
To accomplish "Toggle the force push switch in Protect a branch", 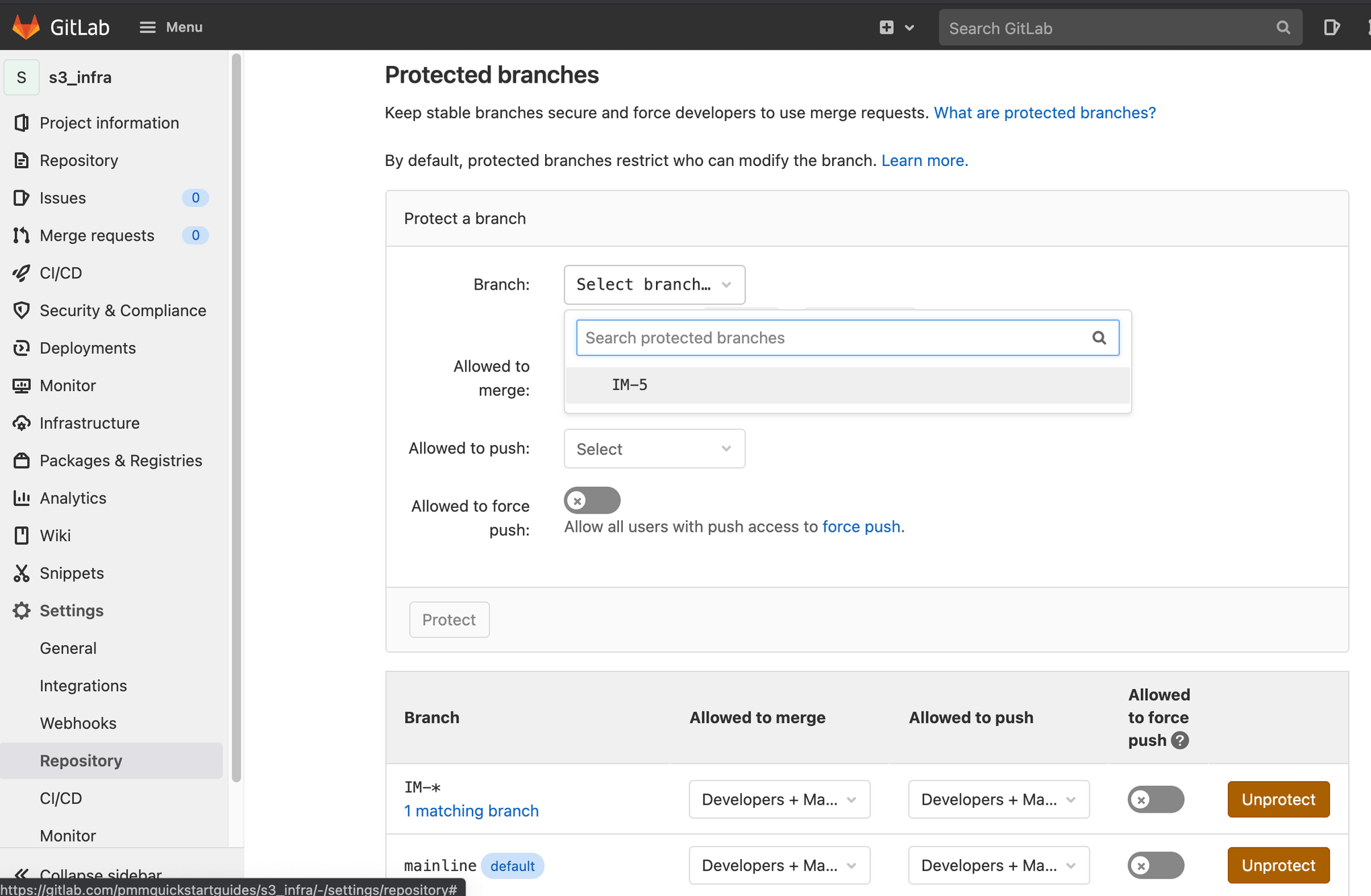I will (x=590, y=500).
